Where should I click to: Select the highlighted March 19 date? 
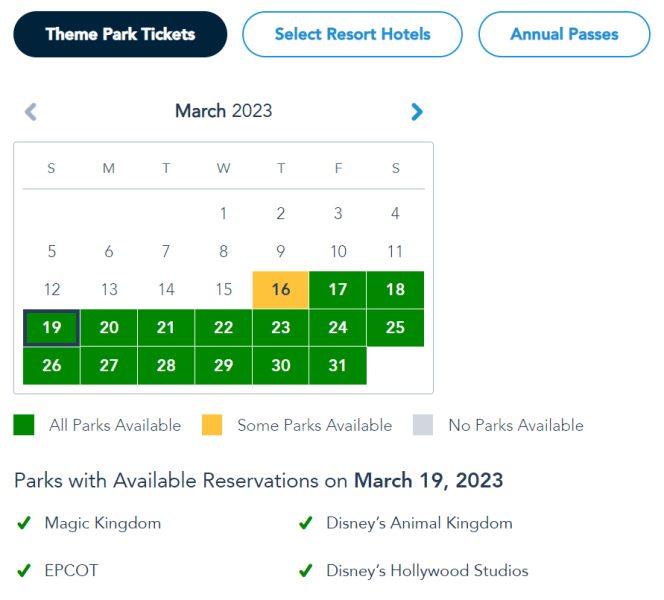point(52,328)
